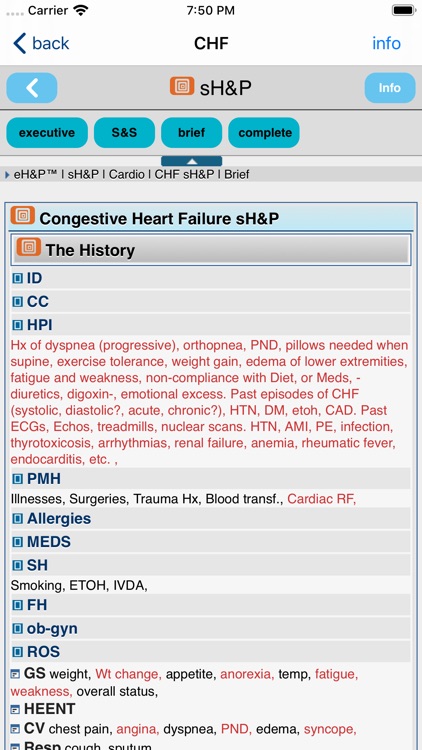Click the orange sH&P title icon
Viewport: 422px width, 750px height.
(182, 86)
